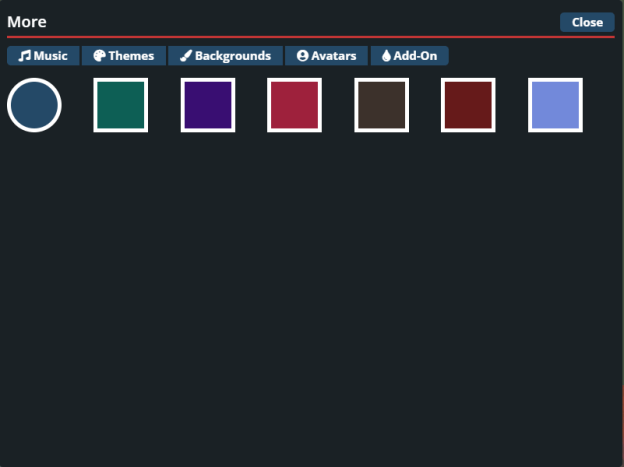Choose the dark brown color swatch

pyautogui.click(x=382, y=105)
